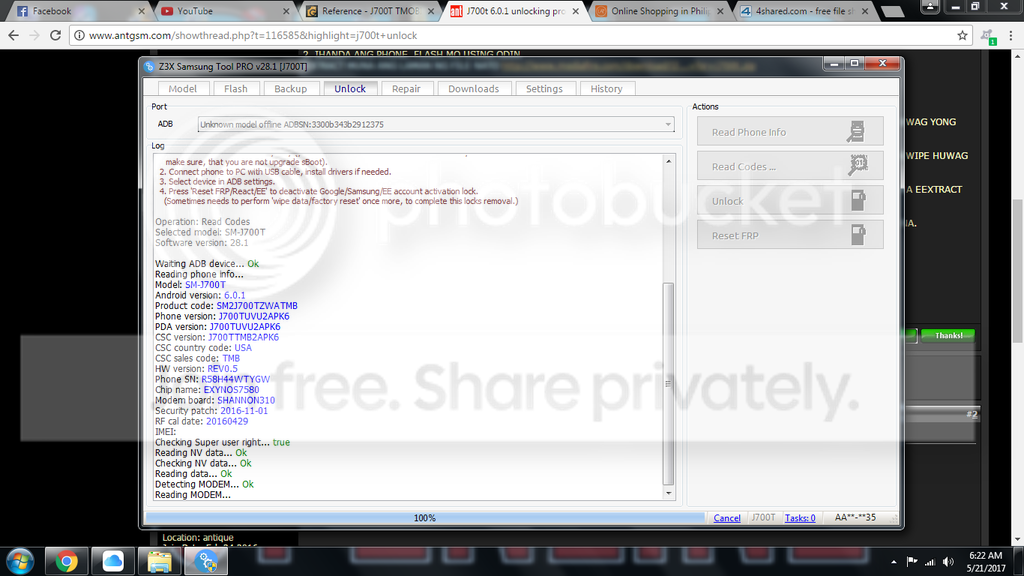Viewport: 1024px width, 576px height.
Task: Click the volume speaker tray icon
Action: tap(949, 562)
